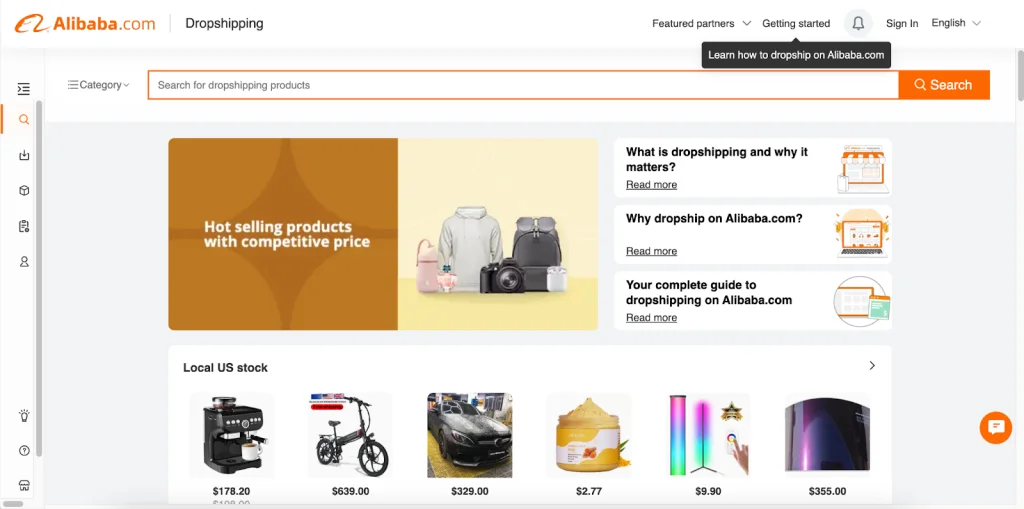
Task: Click Read more under Why dropship
Action: click(651, 251)
